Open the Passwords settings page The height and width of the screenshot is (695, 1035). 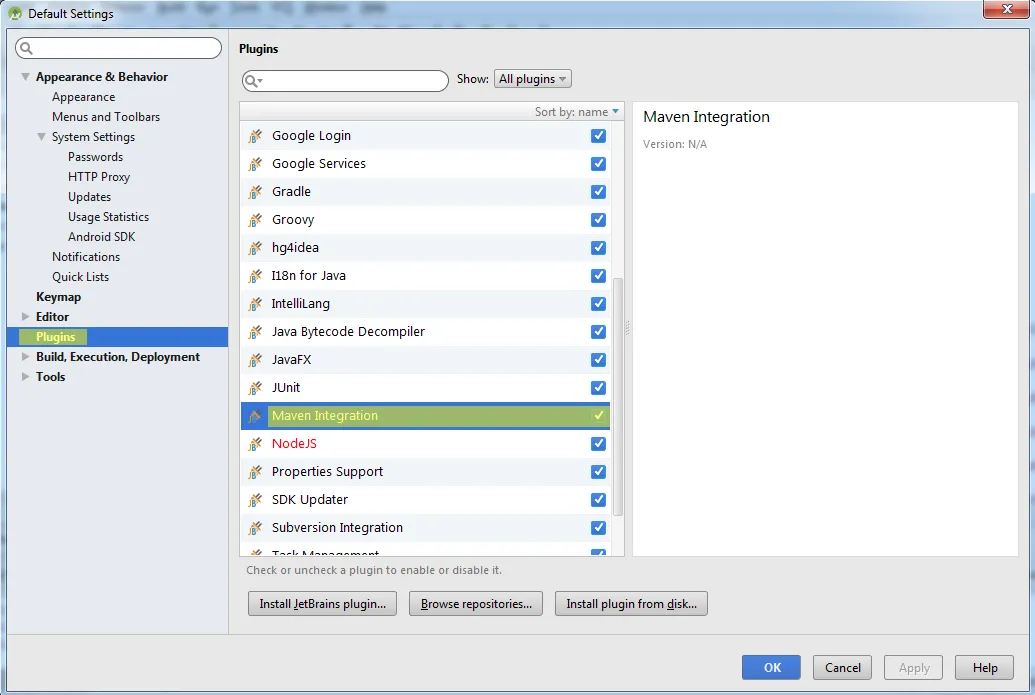(x=96, y=157)
